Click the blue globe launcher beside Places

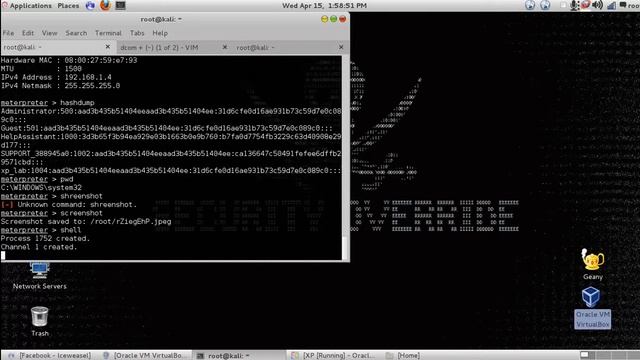tap(90, 5)
